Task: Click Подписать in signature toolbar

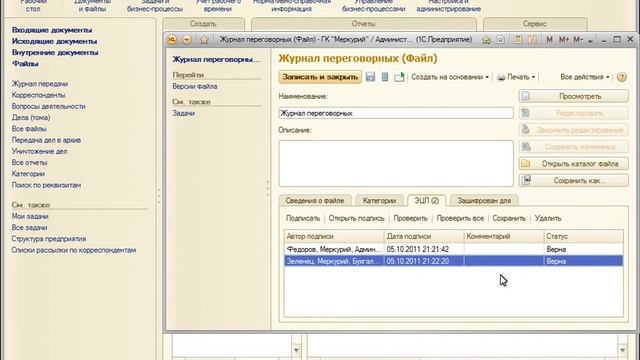Action: (303, 218)
